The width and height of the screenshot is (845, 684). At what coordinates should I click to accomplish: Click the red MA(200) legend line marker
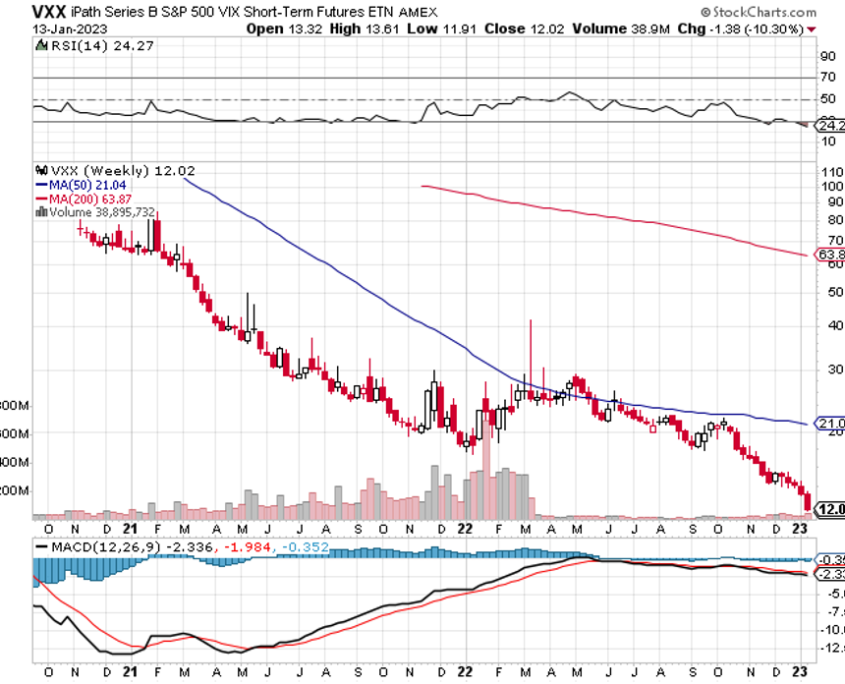click(x=40, y=198)
